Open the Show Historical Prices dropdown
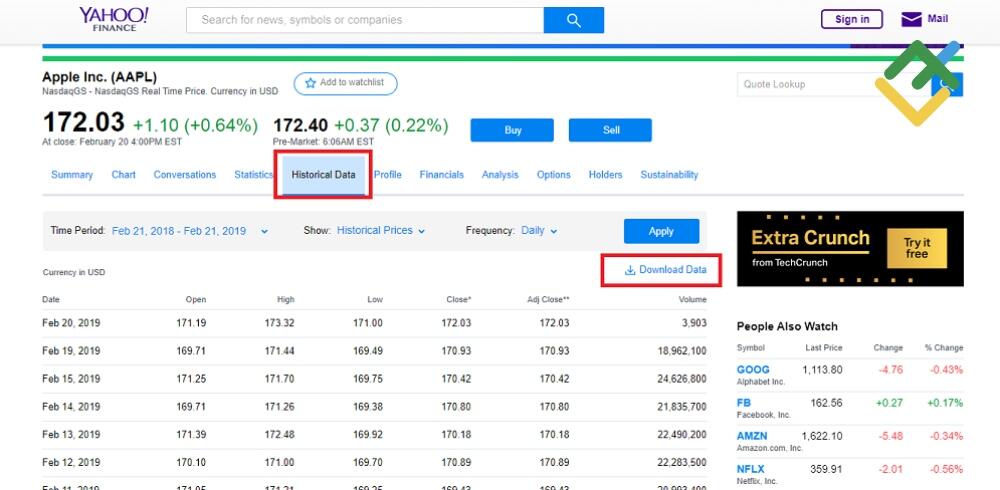Image resolution: width=1000 pixels, height=490 pixels. click(x=381, y=231)
